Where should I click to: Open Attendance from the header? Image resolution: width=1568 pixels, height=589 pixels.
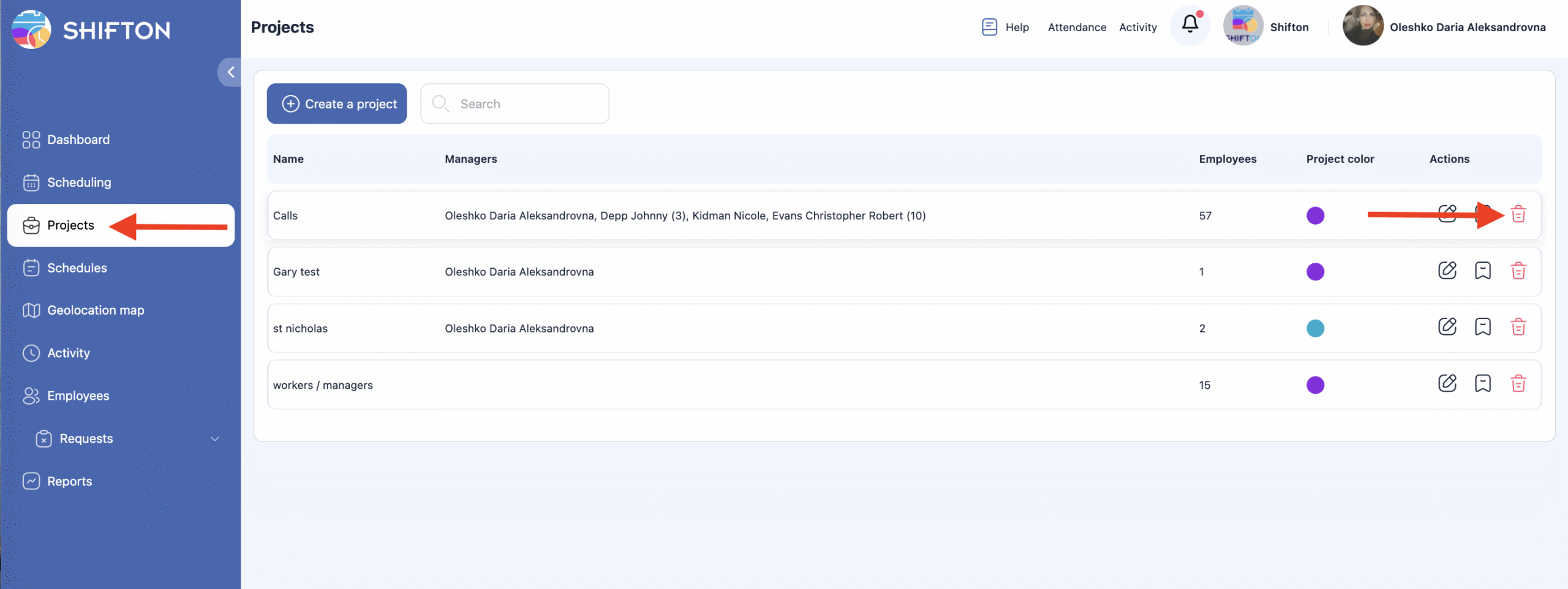pos(1077,27)
